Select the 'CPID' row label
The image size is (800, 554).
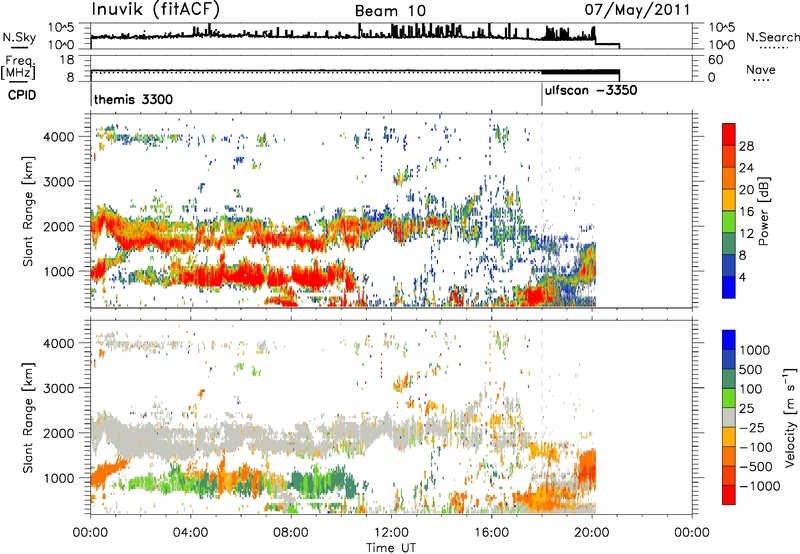[22, 95]
